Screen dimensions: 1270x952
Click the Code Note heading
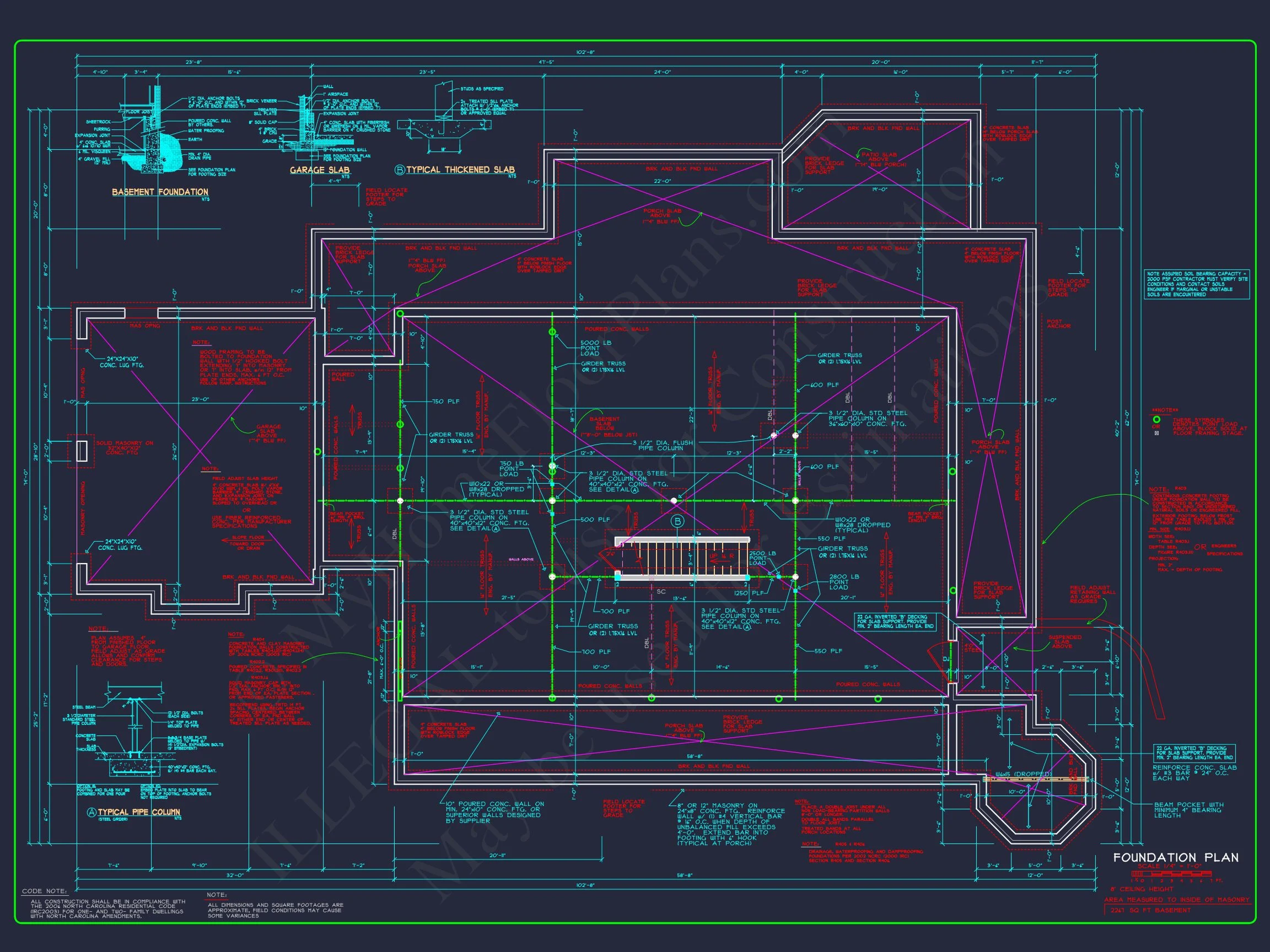[x=44, y=891]
